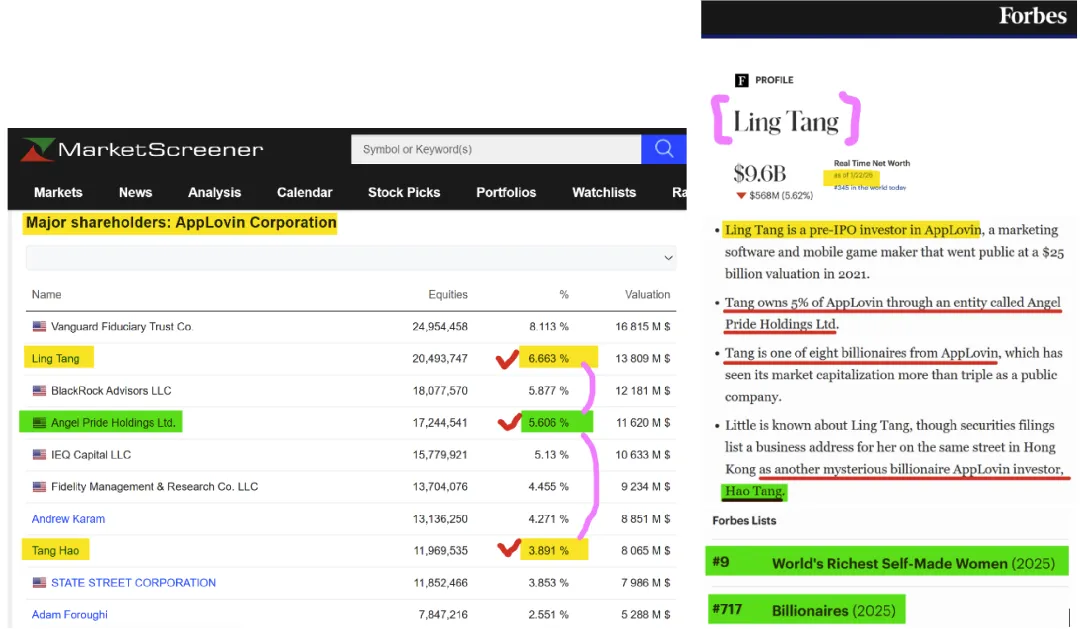
Task: Click the Ling Tang profile name heading
Action: click(x=785, y=121)
